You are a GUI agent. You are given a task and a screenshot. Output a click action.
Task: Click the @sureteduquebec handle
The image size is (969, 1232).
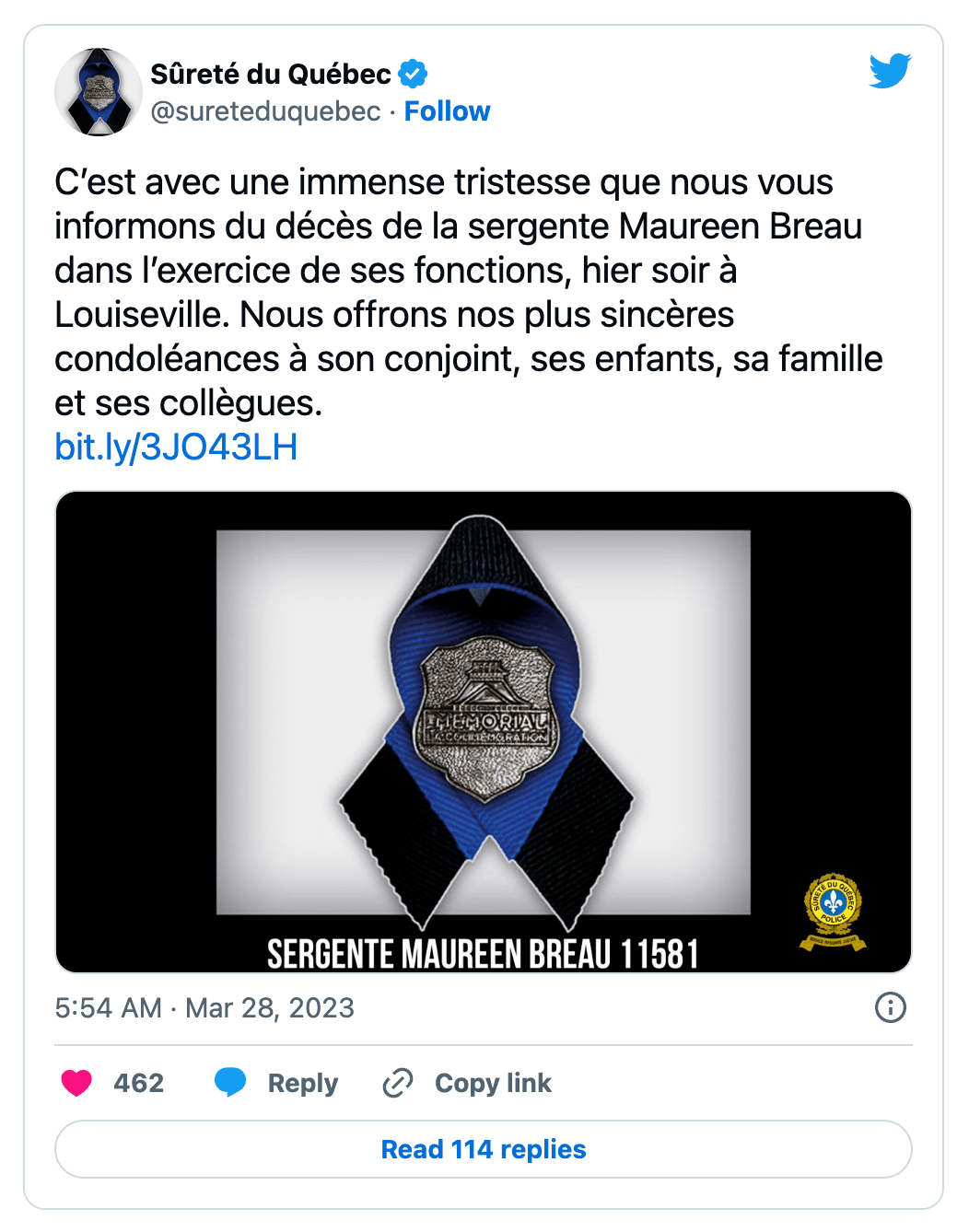click(x=265, y=111)
